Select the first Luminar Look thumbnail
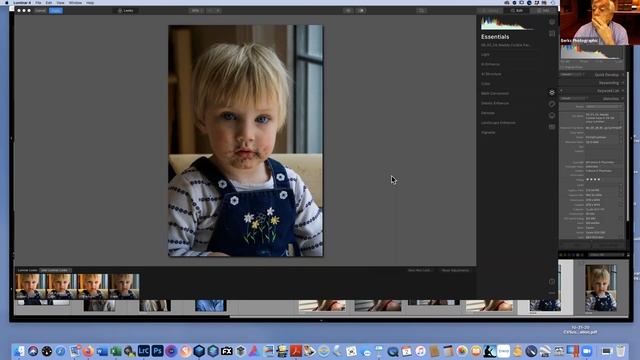Viewport: 640px width, 360px height. click(x=31, y=288)
